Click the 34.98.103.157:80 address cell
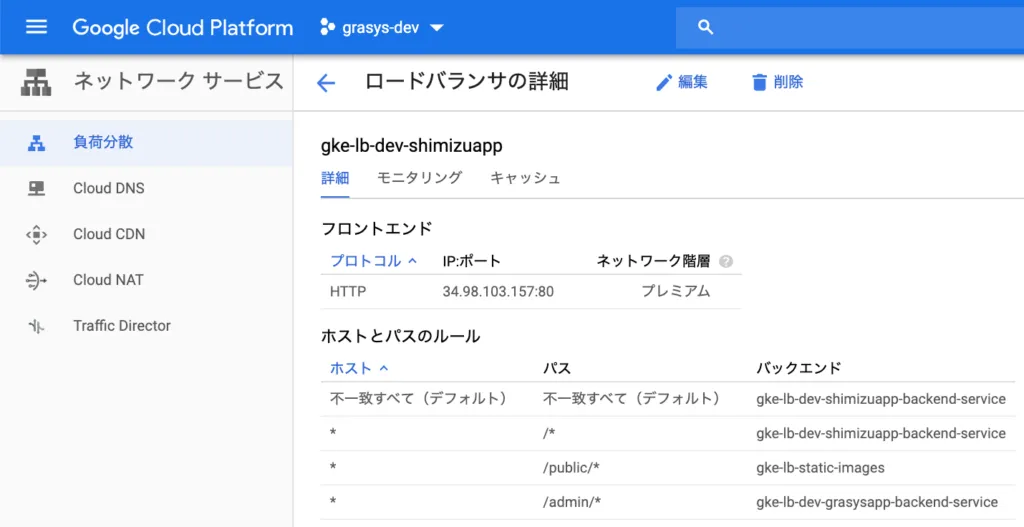Screen dimensions: 1024x527 point(498,291)
